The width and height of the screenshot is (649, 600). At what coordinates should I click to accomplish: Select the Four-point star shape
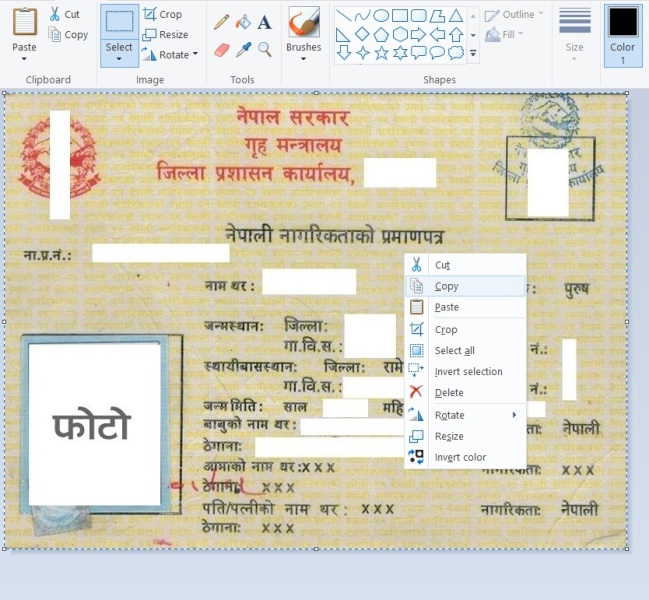pos(363,53)
